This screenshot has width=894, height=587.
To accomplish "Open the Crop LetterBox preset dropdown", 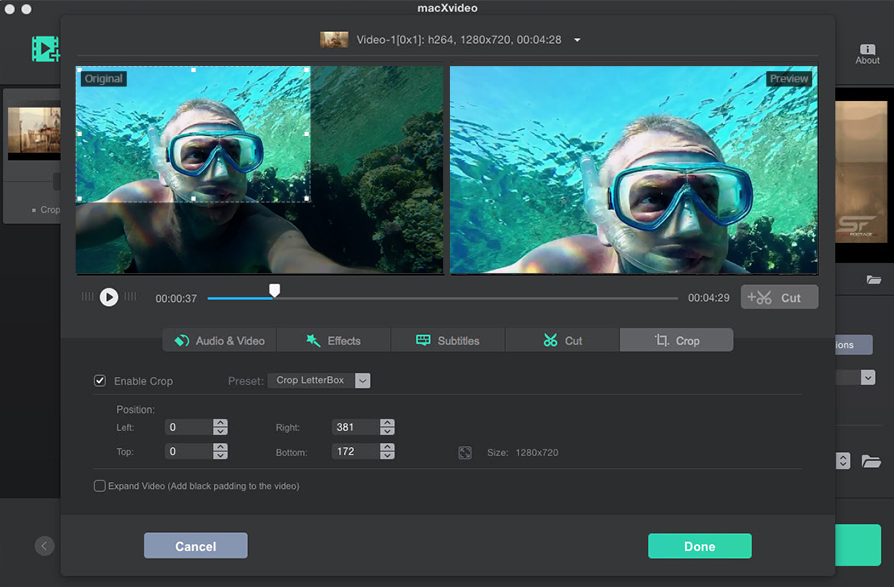I will point(362,380).
